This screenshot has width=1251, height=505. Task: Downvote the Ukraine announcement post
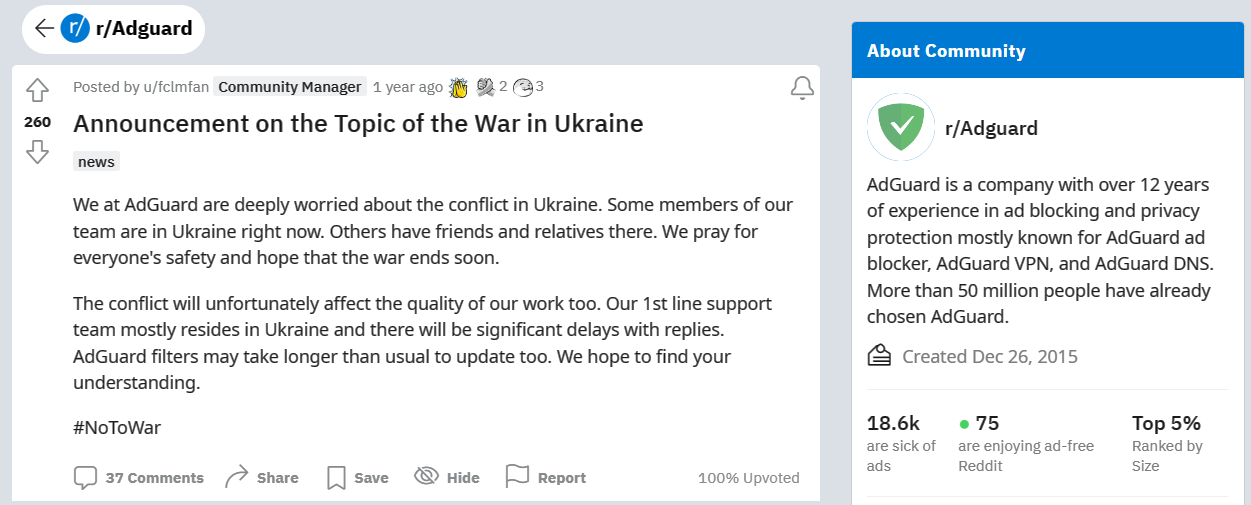[x=37, y=152]
